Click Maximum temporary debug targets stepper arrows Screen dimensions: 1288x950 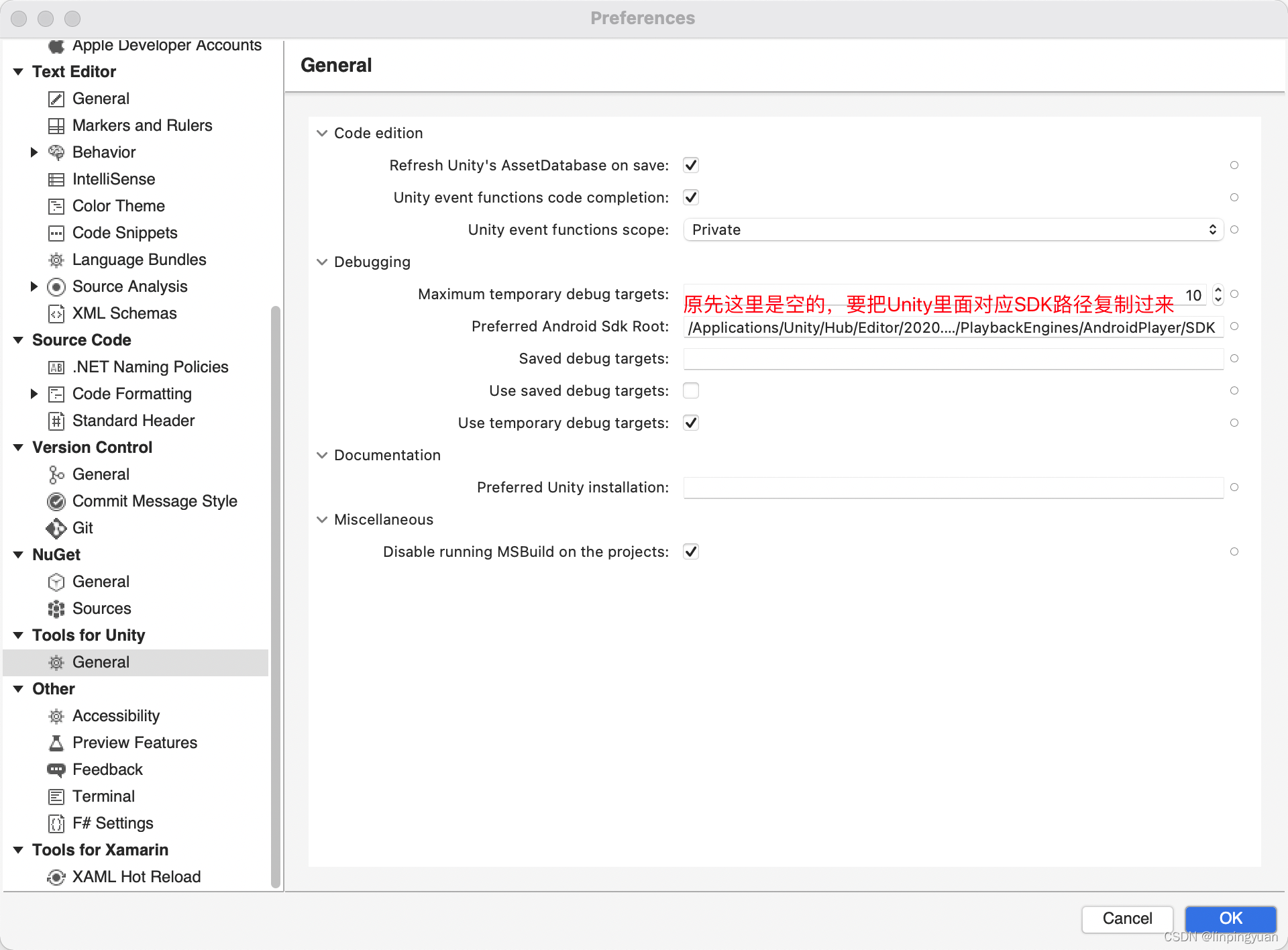tap(1218, 294)
